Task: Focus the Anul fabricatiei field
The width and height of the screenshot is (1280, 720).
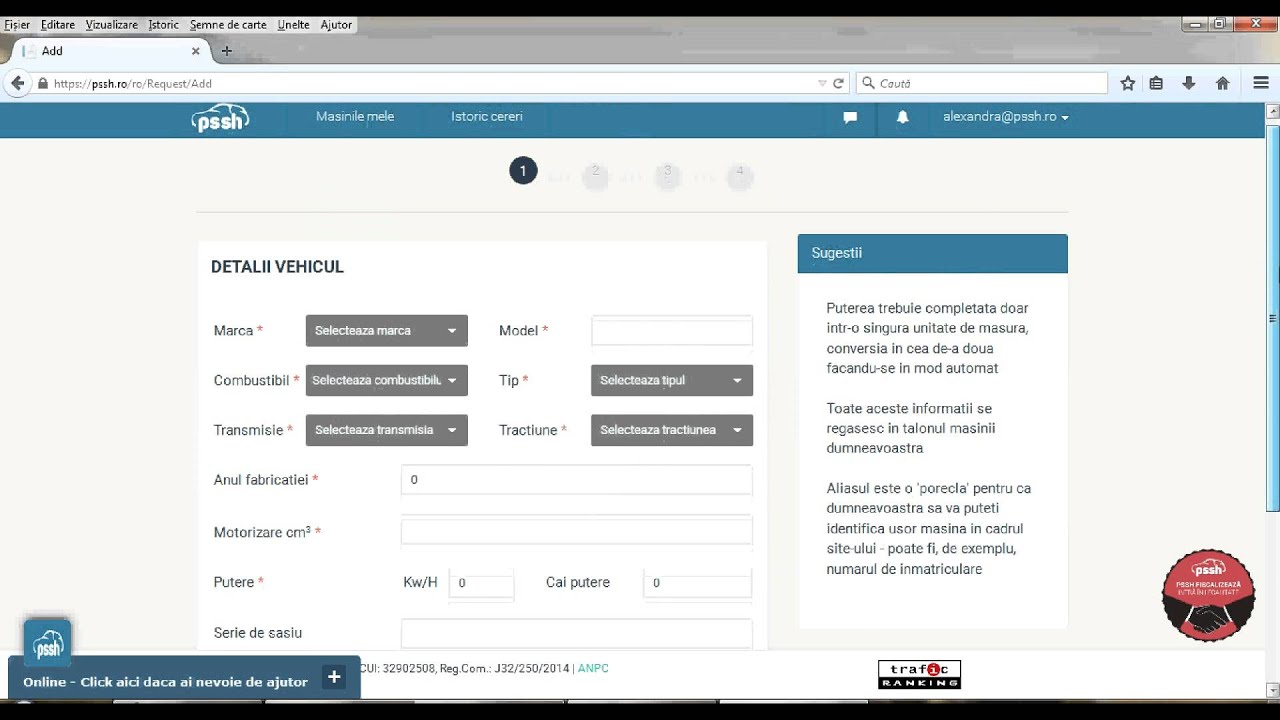Action: coord(576,480)
